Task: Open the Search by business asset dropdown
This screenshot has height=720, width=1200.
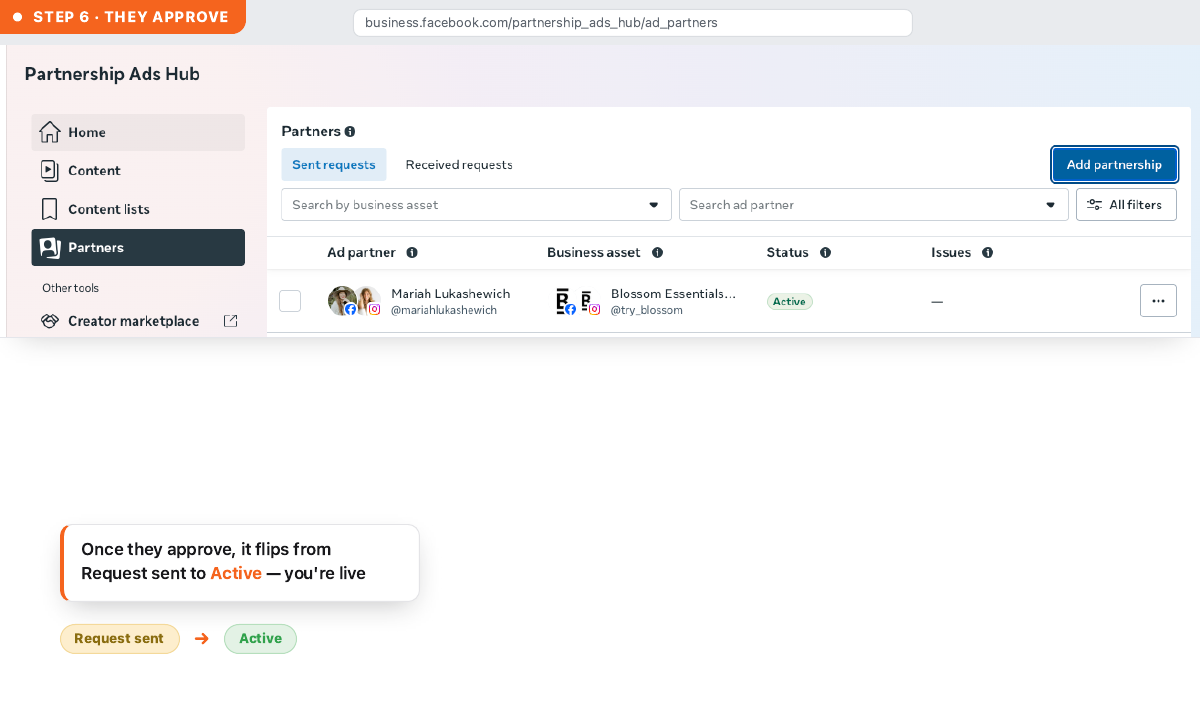Action: 476,205
